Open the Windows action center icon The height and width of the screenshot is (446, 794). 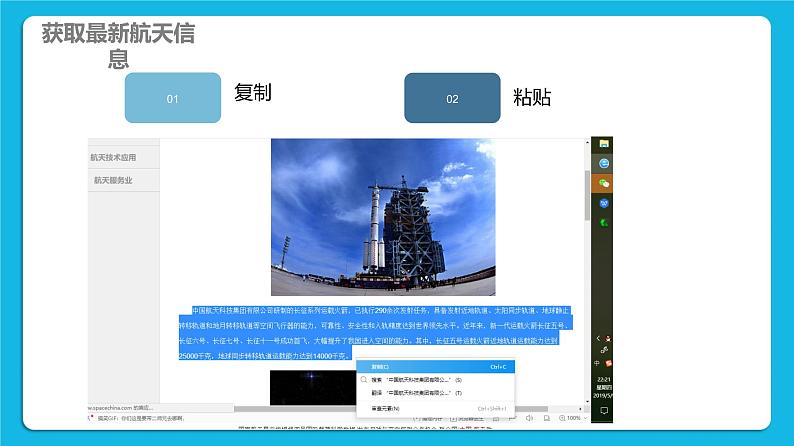coord(604,411)
